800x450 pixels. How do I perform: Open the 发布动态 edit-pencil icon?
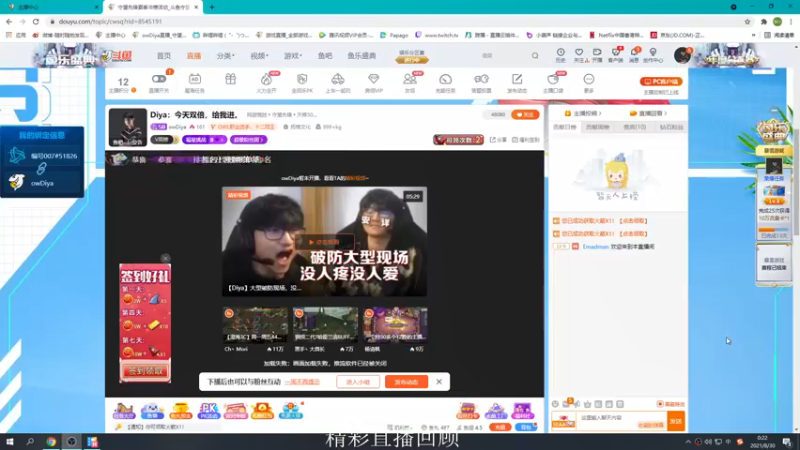tap(517, 79)
